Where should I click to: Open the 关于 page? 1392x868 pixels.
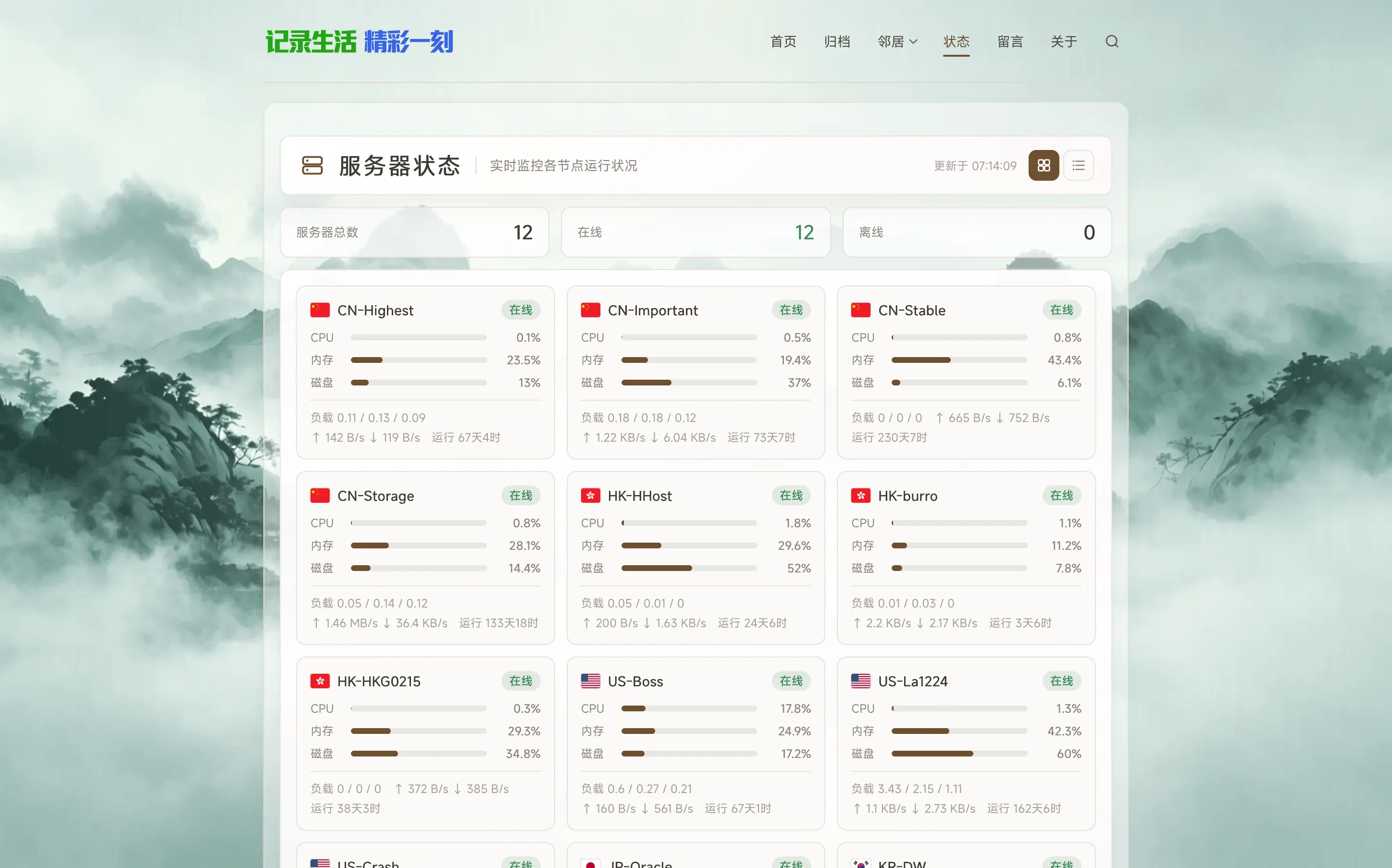point(1064,41)
